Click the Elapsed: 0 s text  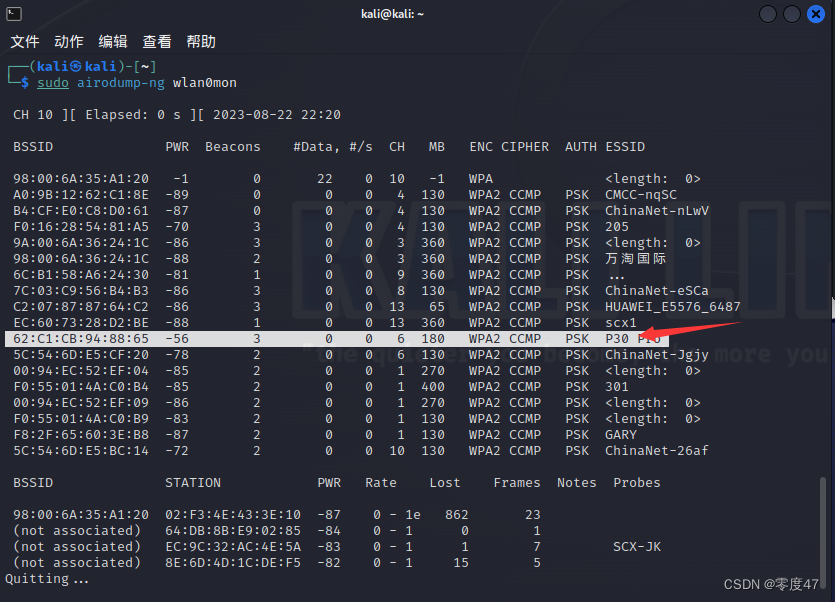(133, 115)
